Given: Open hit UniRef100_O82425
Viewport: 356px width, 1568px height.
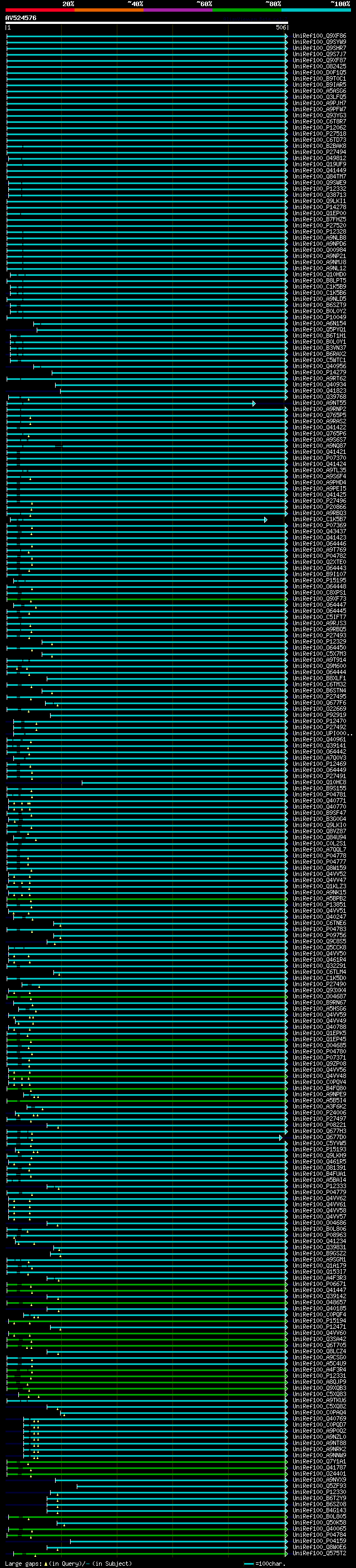Looking at the screenshot, I should coord(319,66).
